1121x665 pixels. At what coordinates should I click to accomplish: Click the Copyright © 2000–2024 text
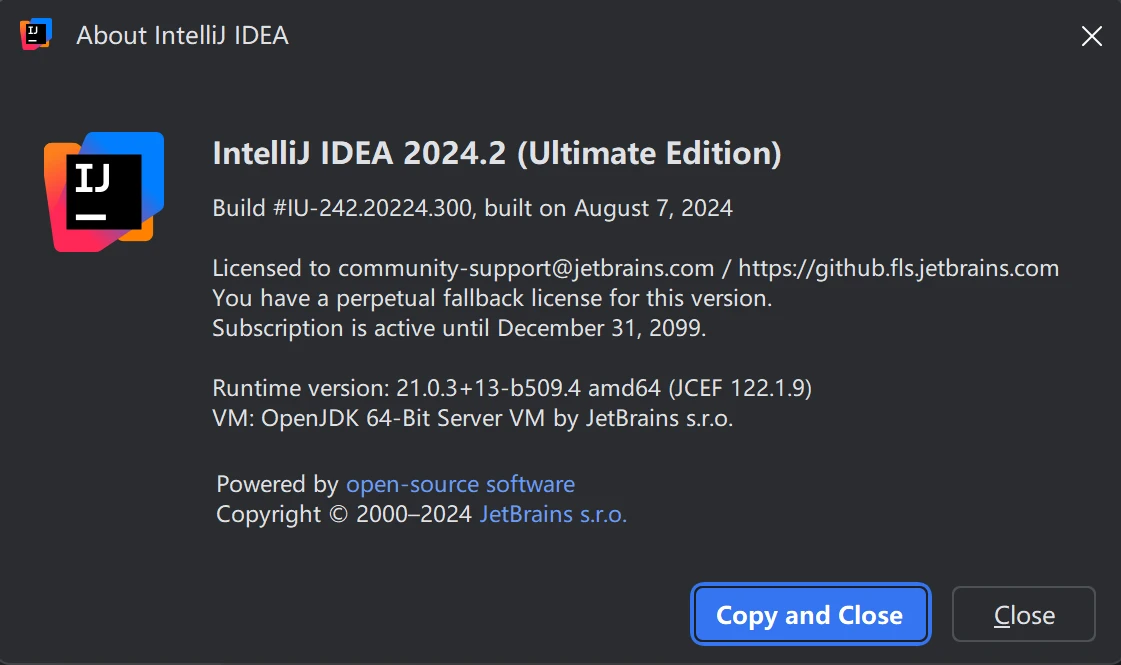[x=344, y=515]
